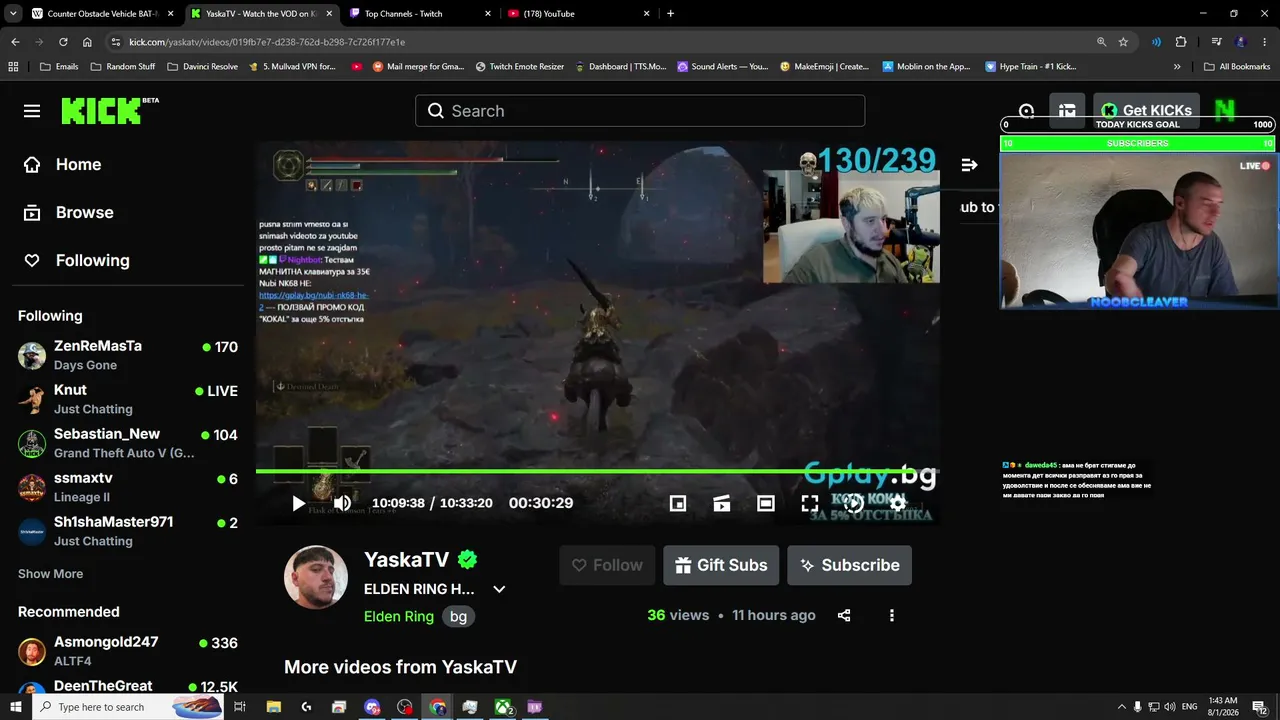
Task: Reload the current page
Action: (x=63, y=42)
